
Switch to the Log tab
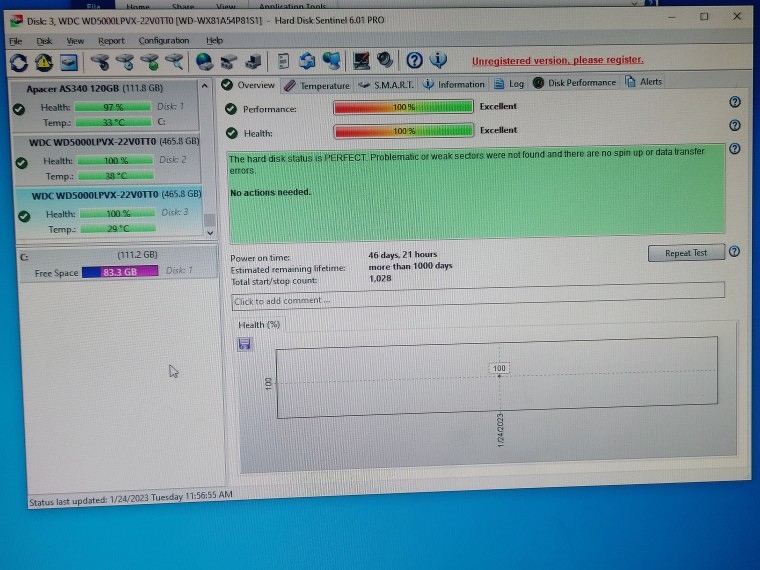pos(509,84)
